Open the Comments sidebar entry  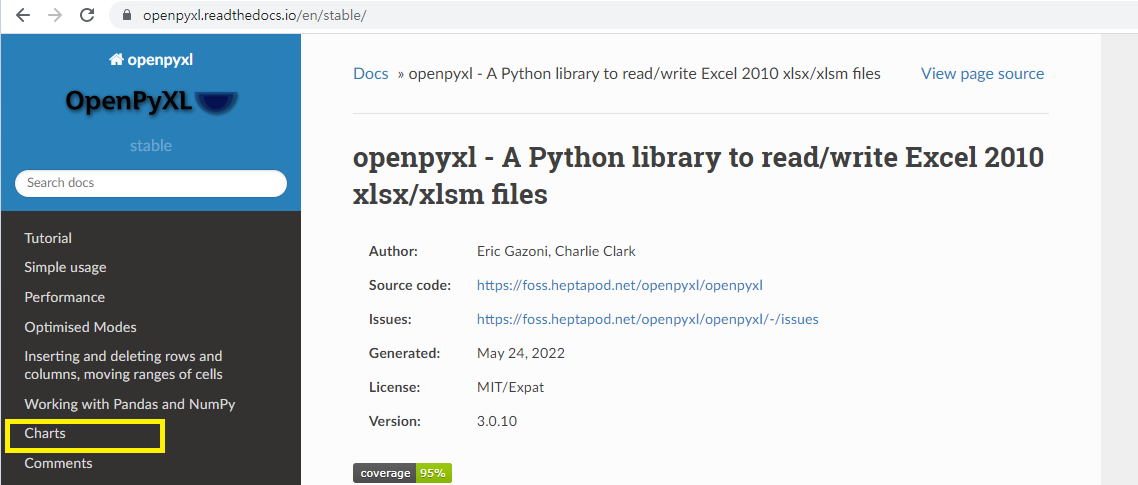pos(58,463)
